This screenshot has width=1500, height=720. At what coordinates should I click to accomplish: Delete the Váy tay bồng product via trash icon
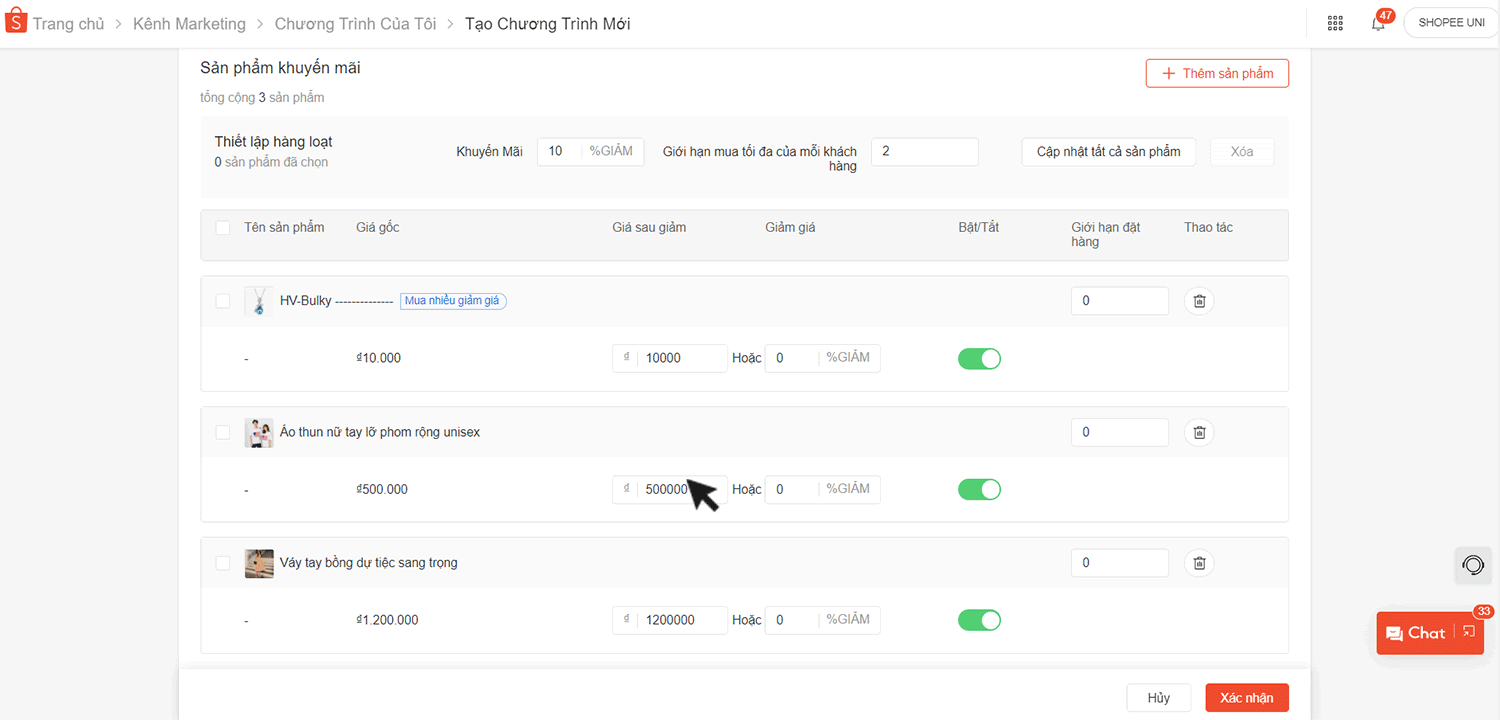pyautogui.click(x=1199, y=563)
